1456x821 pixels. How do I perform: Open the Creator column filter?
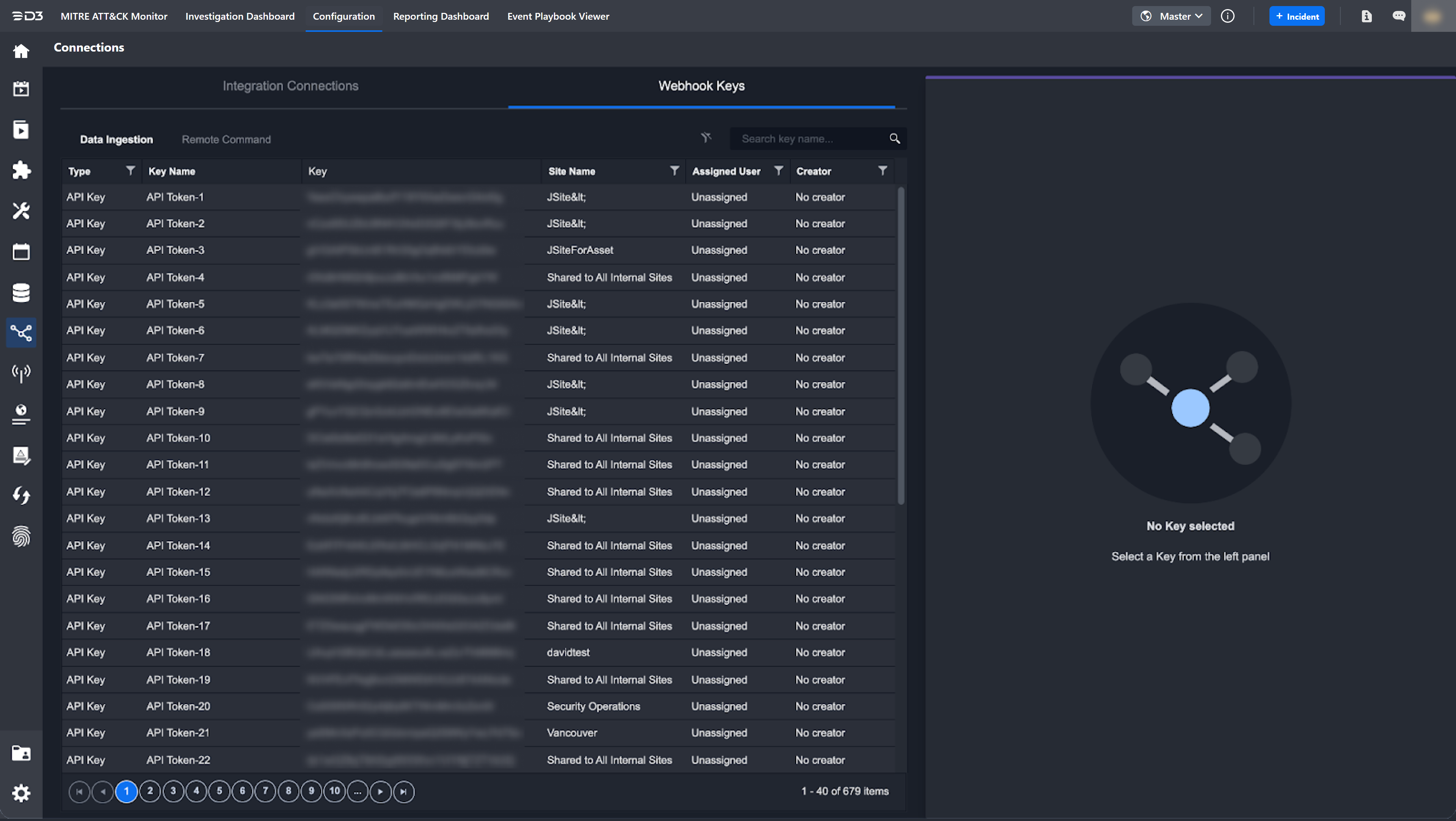[x=882, y=171]
